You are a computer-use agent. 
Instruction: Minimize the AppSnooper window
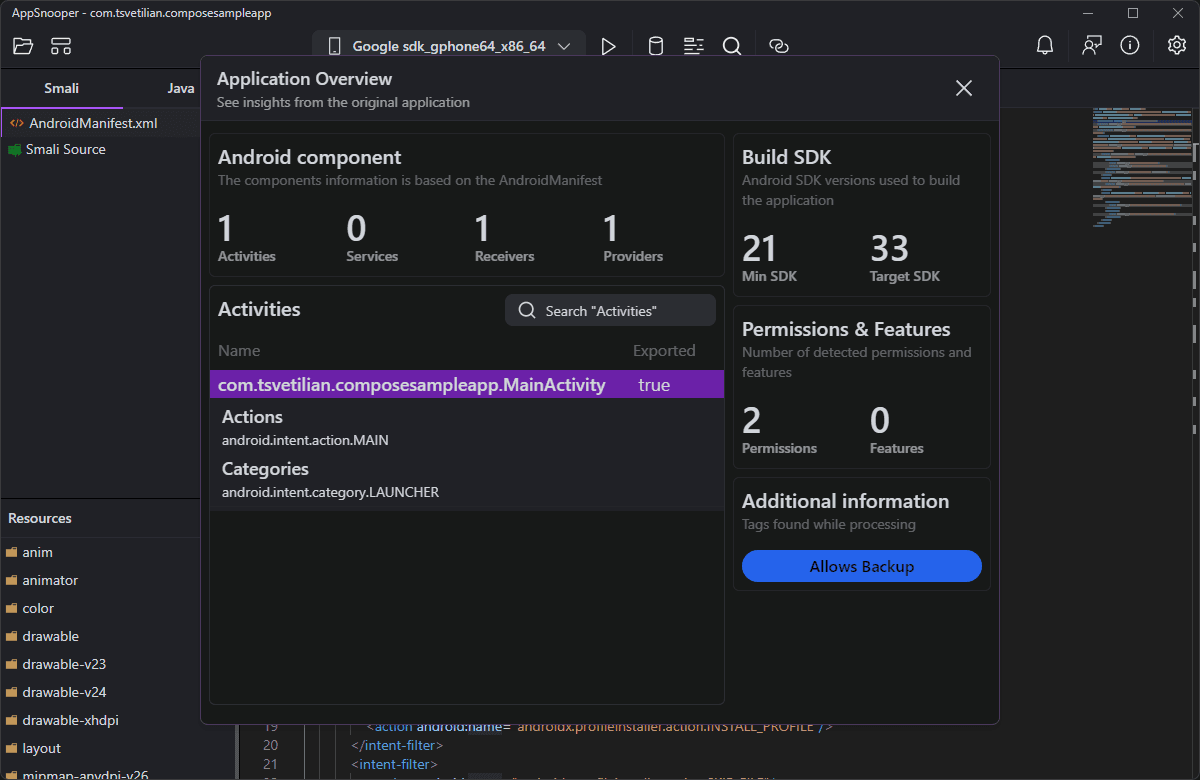[1088, 13]
